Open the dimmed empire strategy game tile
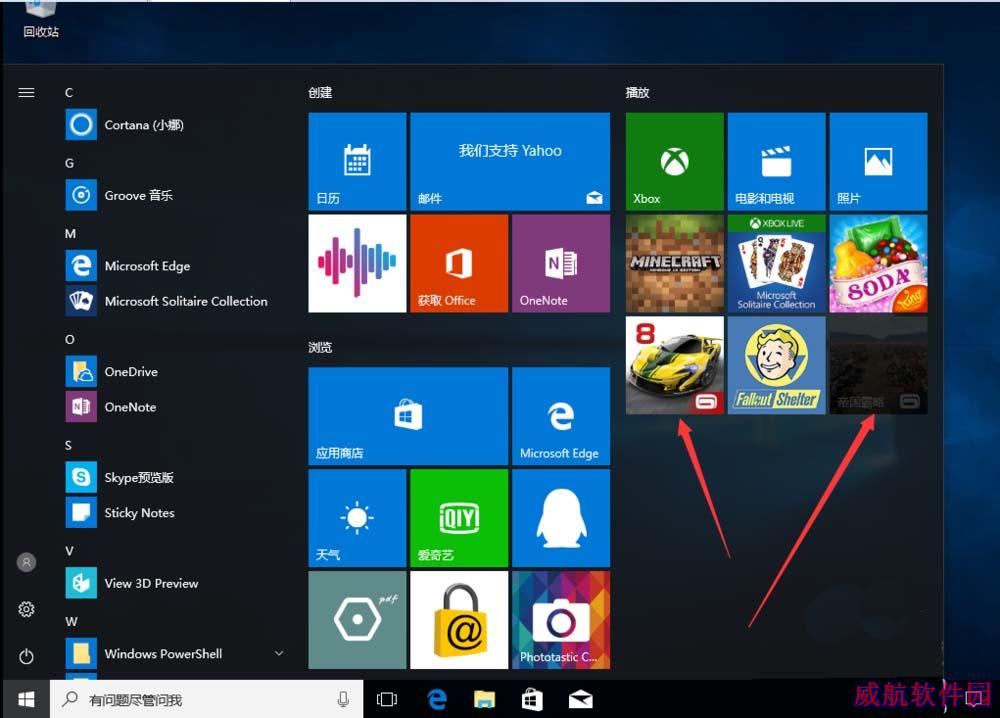Image resolution: width=1000 pixels, height=718 pixels. (x=879, y=365)
